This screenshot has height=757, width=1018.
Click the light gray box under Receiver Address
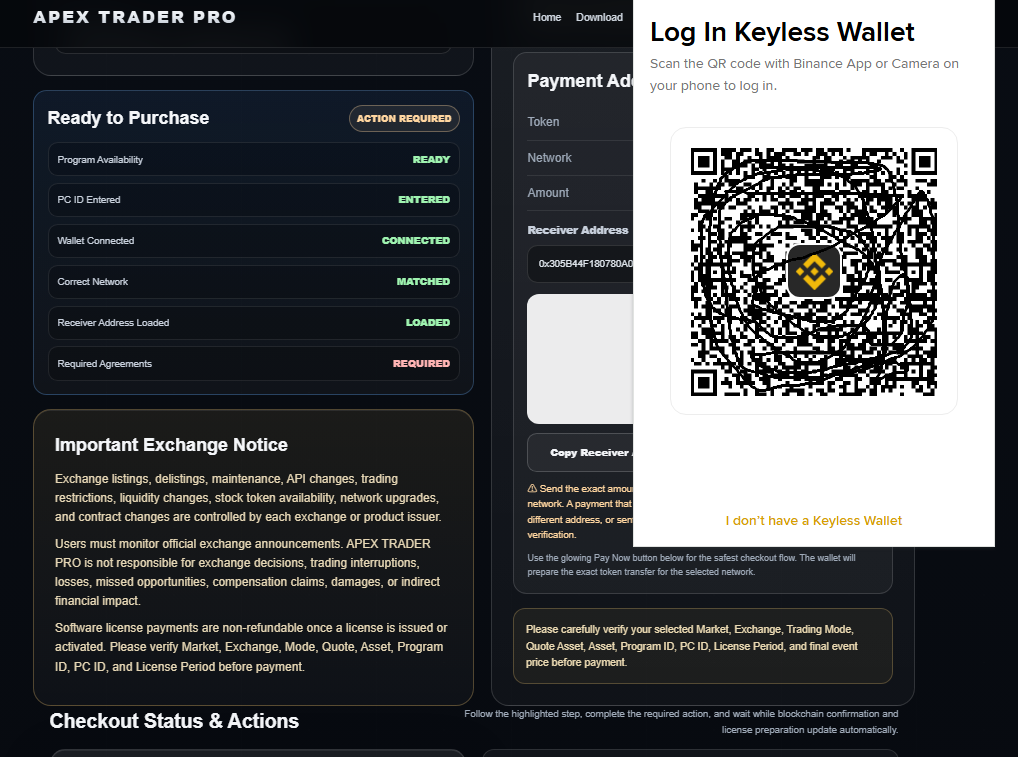(x=580, y=359)
